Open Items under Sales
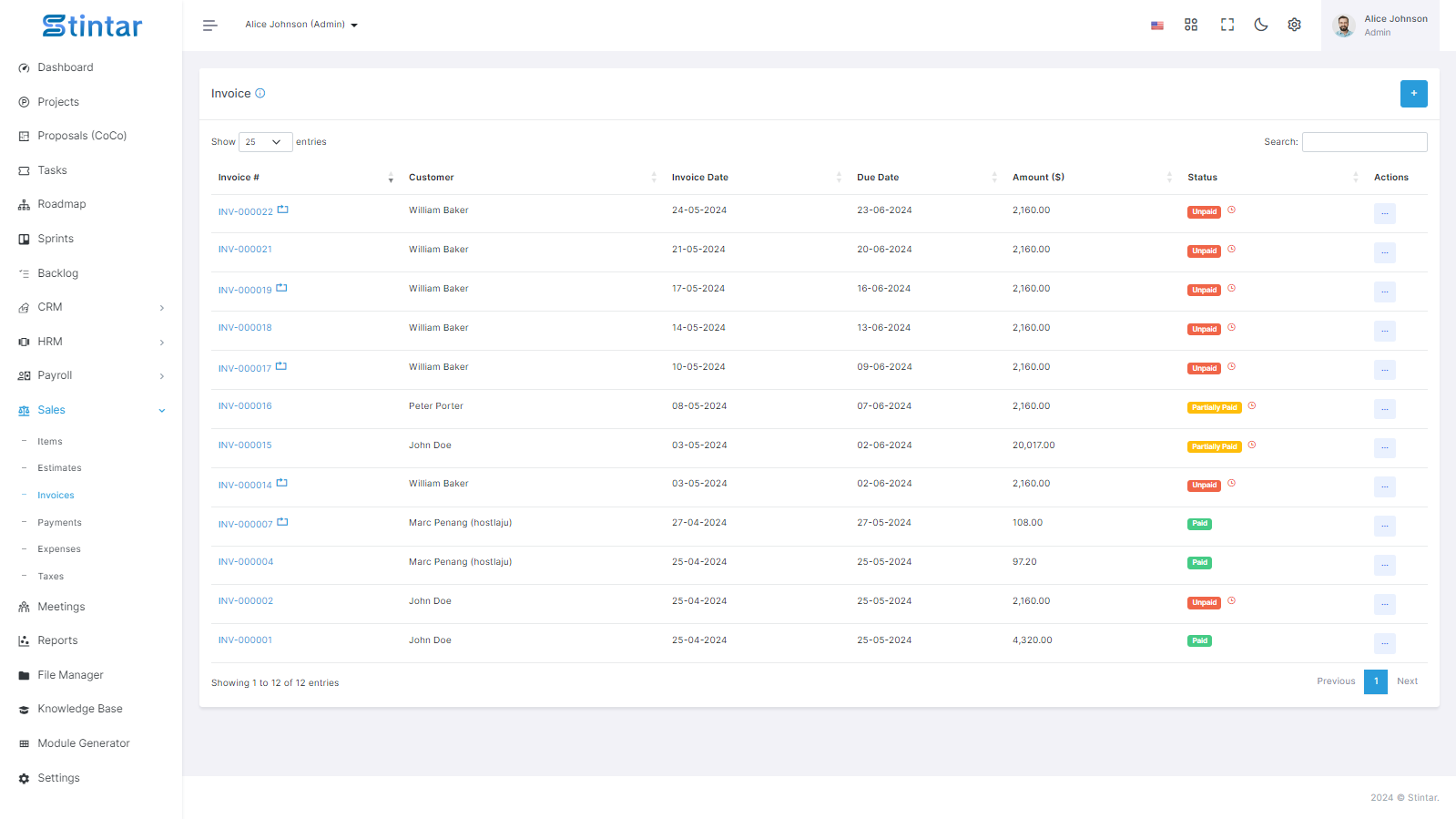Viewport: 1456px width, 819px height. coord(50,442)
